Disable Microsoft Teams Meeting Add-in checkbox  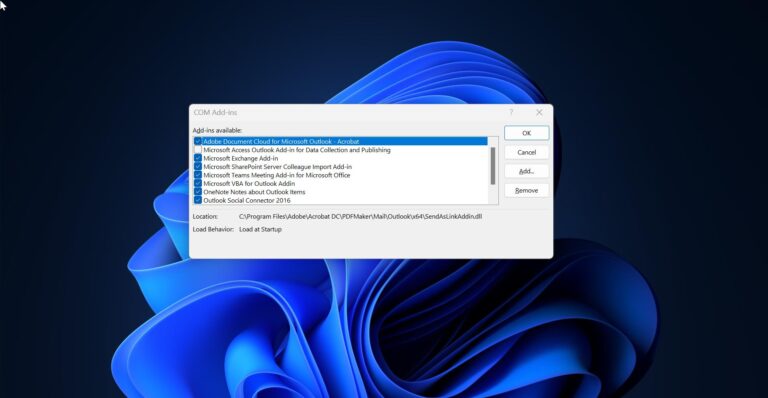coord(198,175)
